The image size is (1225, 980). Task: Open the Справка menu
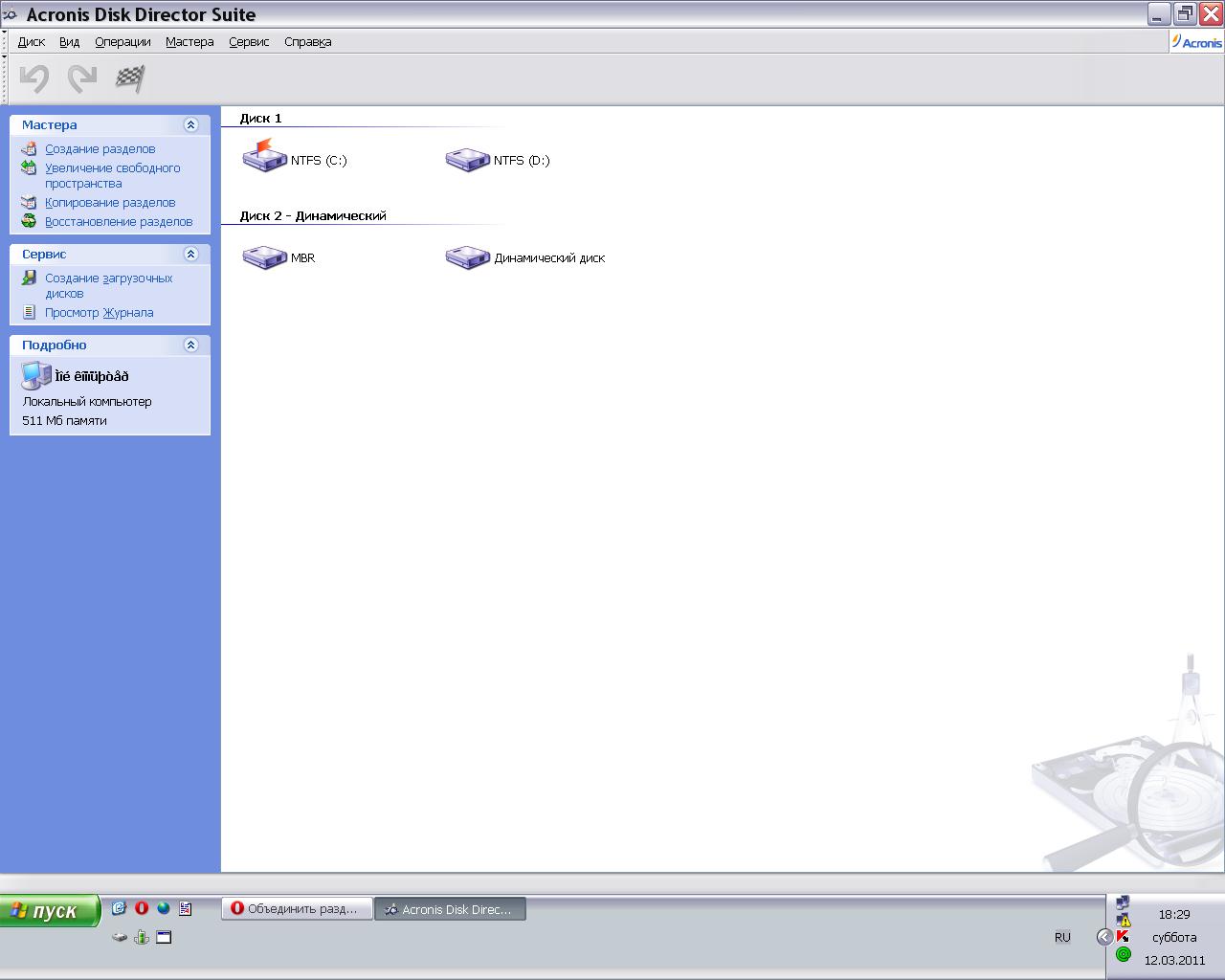pos(307,42)
